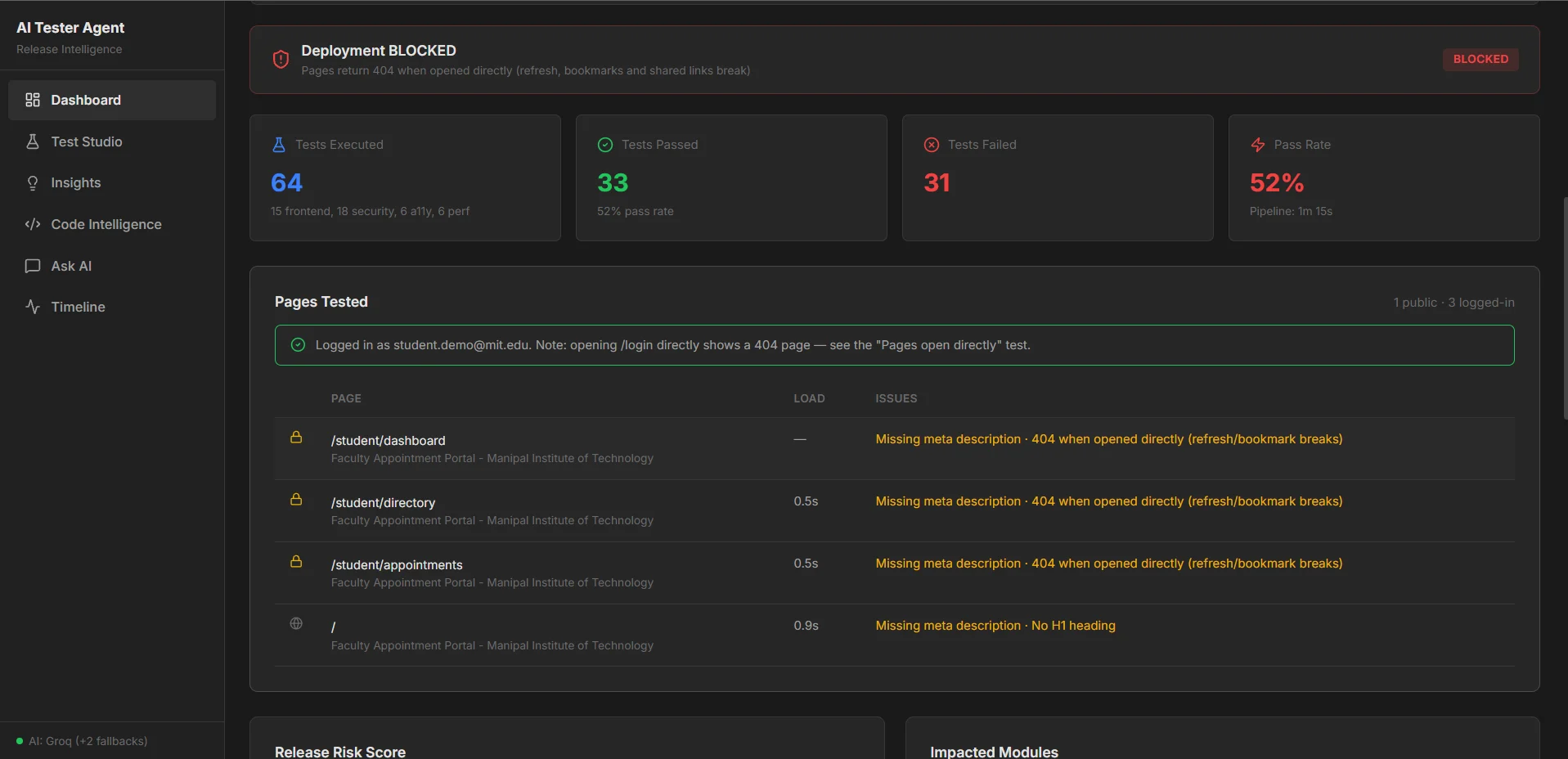Open the Dashboard grid icon in sidebar
The height and width of the screenshot is (759, 1568).
tap(33, 100)
